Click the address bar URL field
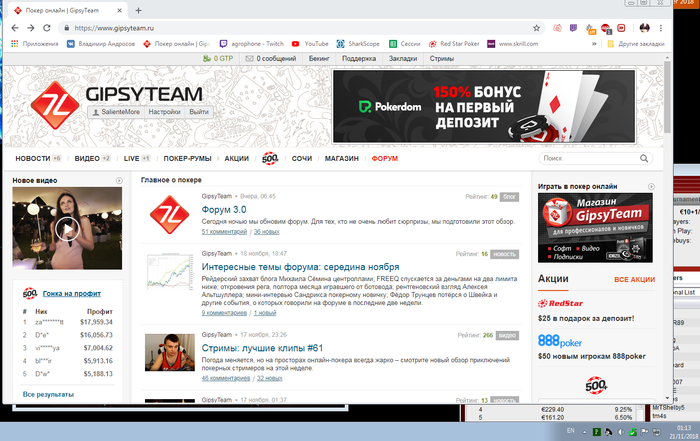The image size is (700, 441). [x=299, y=28]
